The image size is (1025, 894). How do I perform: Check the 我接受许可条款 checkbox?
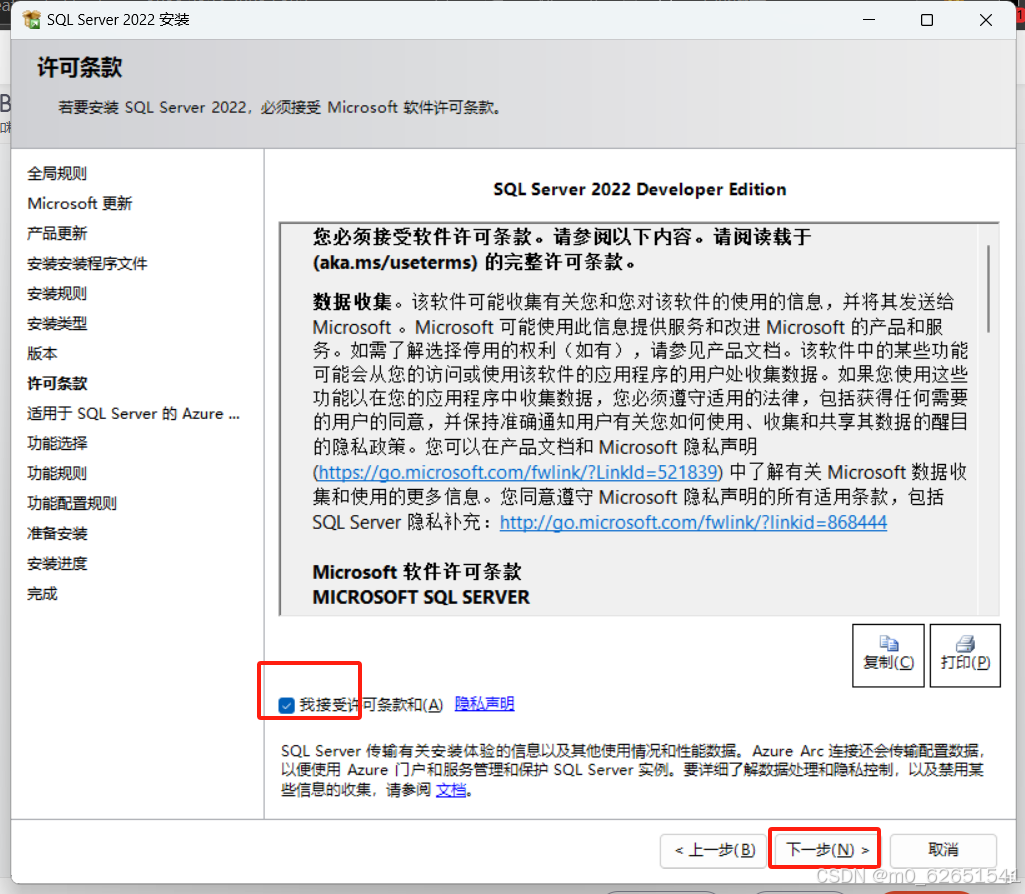pos(286,705)
